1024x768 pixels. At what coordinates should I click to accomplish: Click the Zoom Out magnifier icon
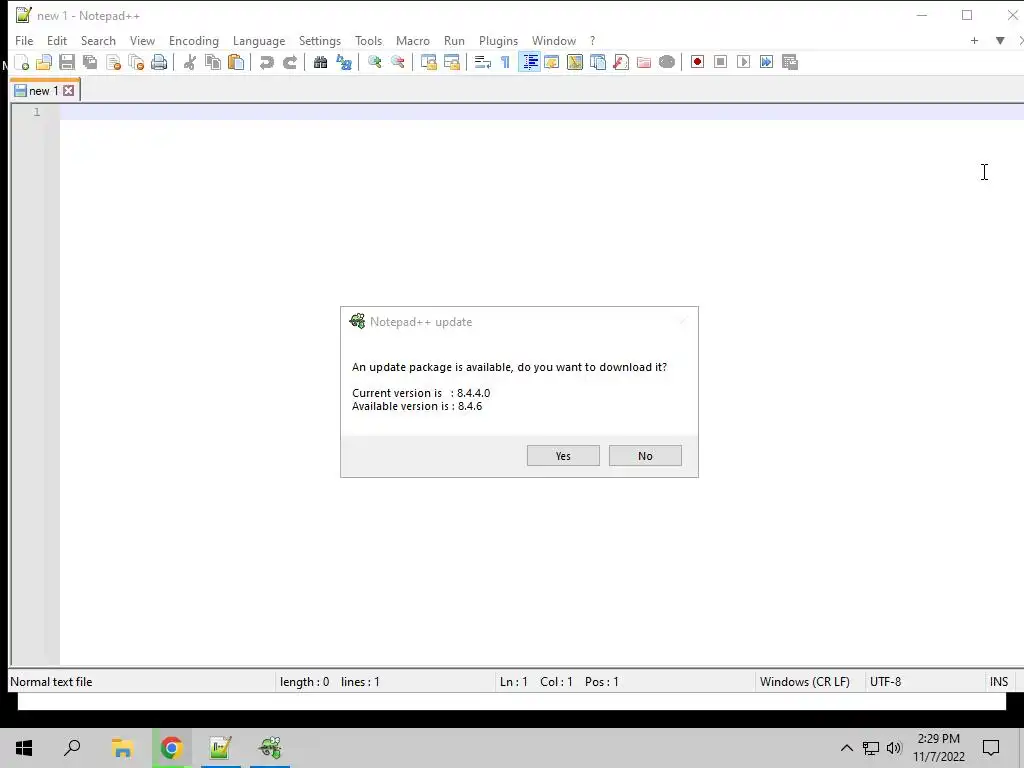397,62
